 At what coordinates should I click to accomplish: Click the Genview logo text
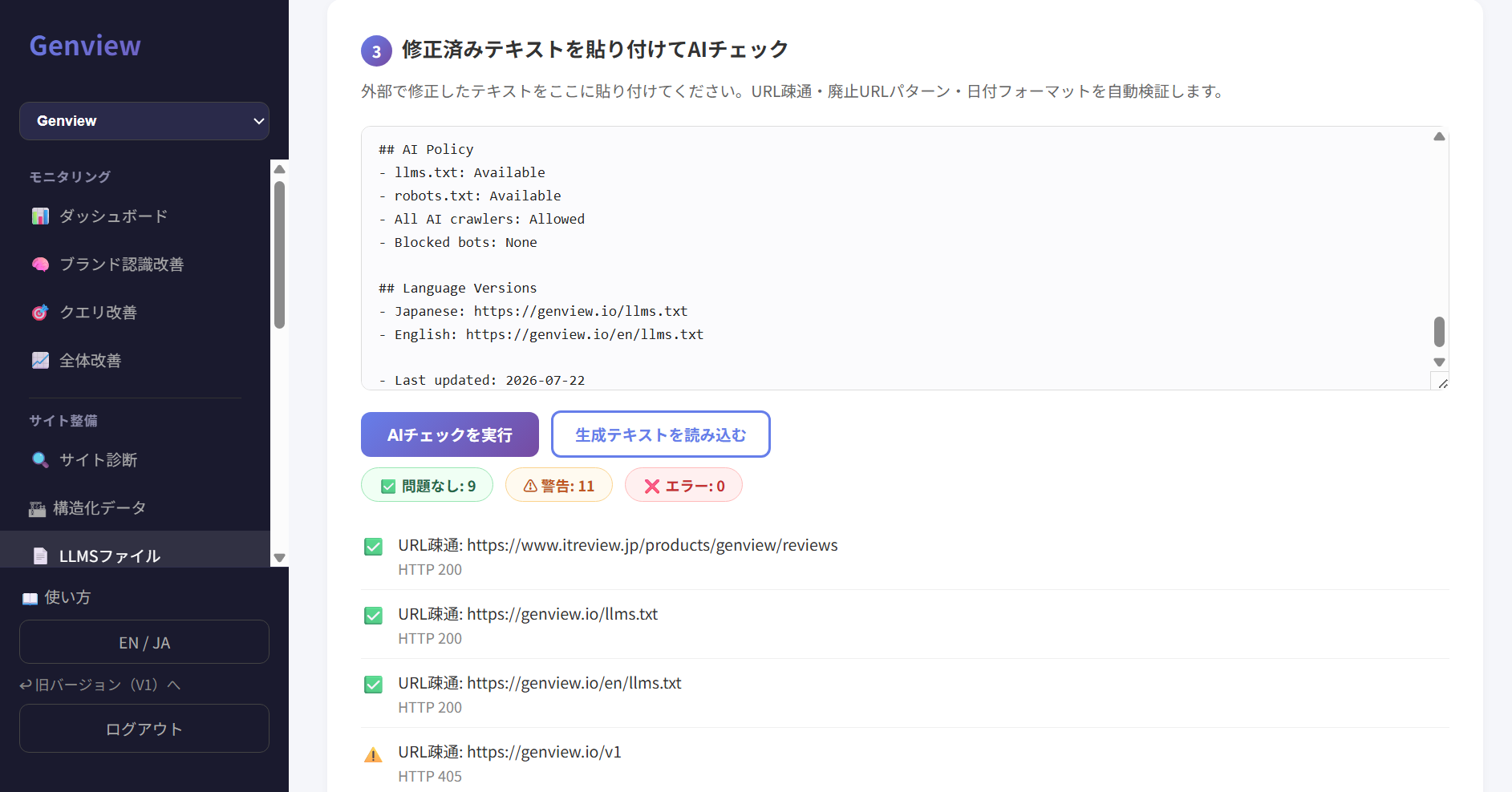[x=85, y=46]
